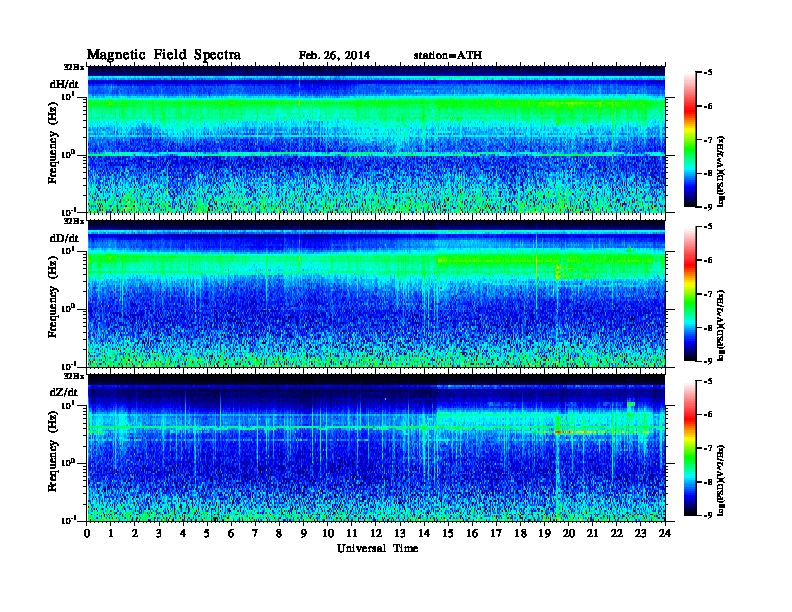
Task: Click hour "18" on the time axis
Action: 521,533
